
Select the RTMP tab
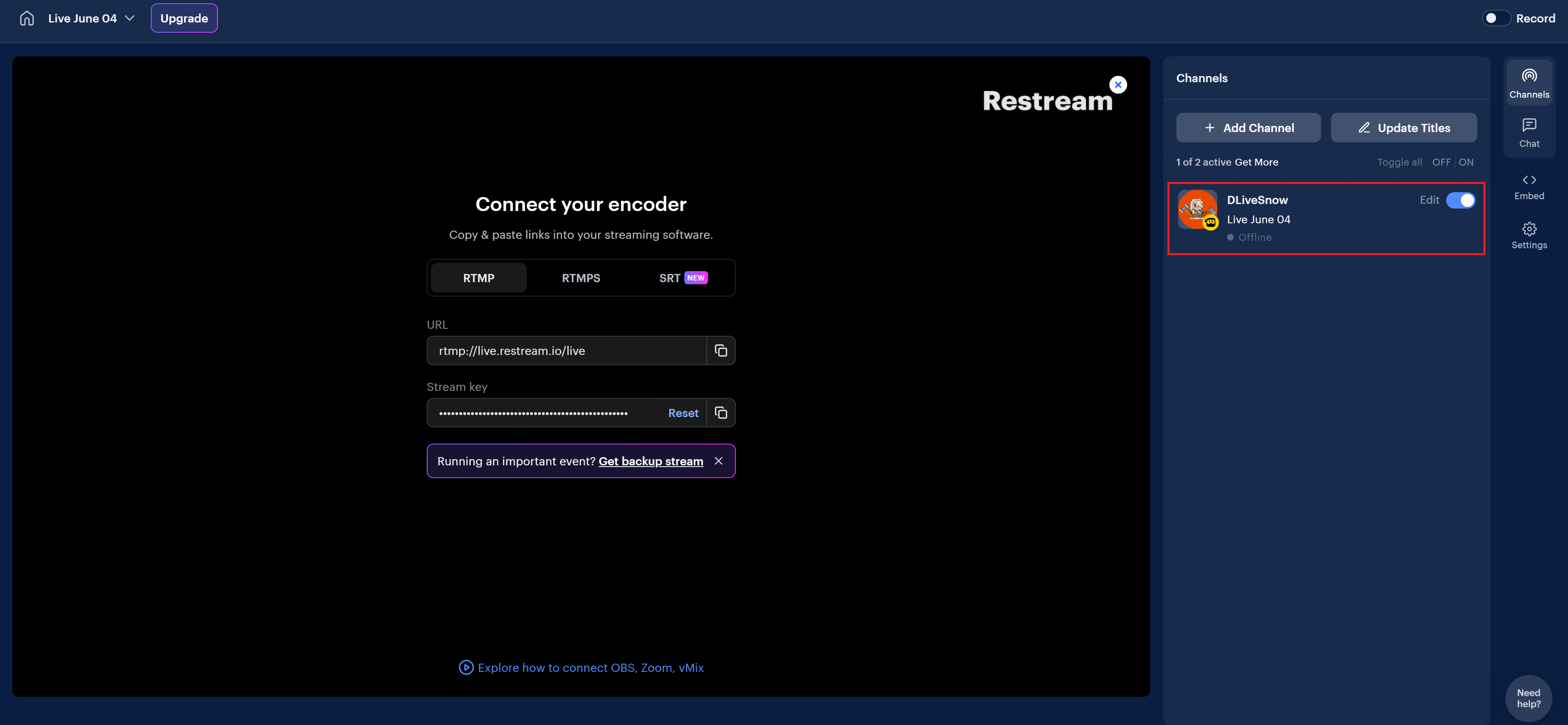478,278
